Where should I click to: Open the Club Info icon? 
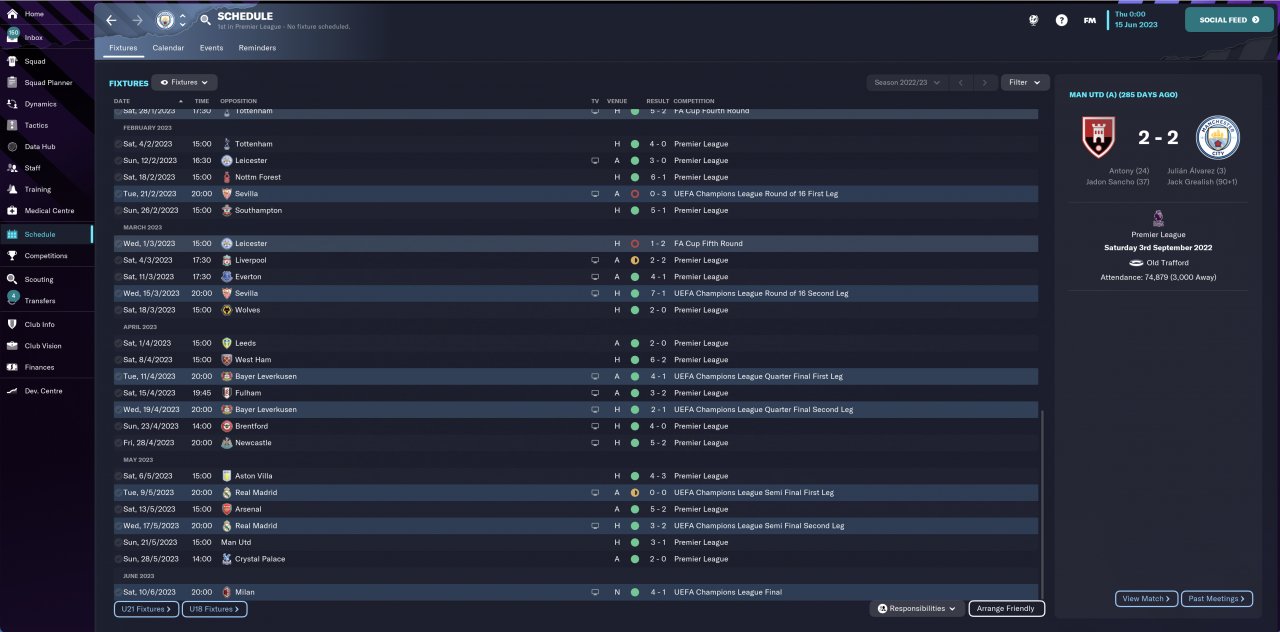pyautogui.click(x=13, y=324)
